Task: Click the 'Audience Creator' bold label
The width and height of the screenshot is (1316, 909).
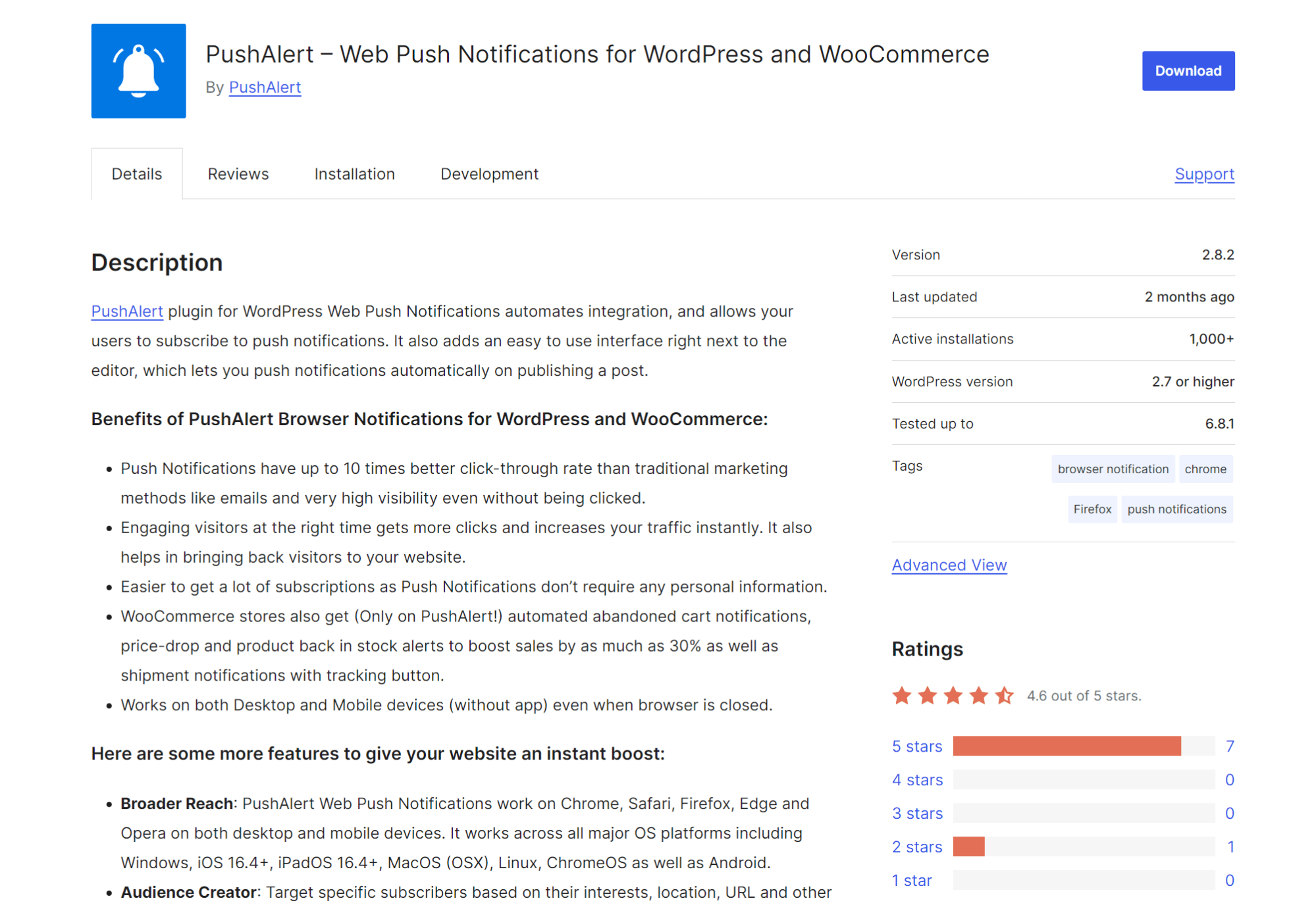Action: click(188, 893)
